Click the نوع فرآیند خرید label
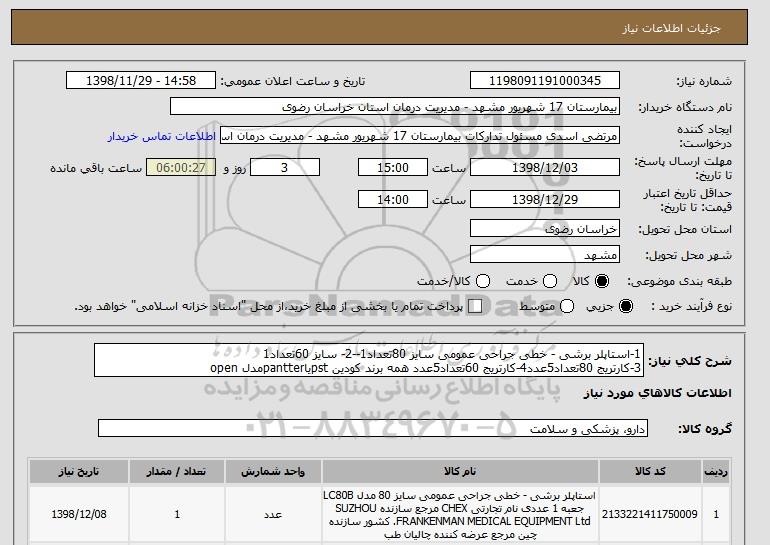 pyautogui.click(x=691, y=306)
